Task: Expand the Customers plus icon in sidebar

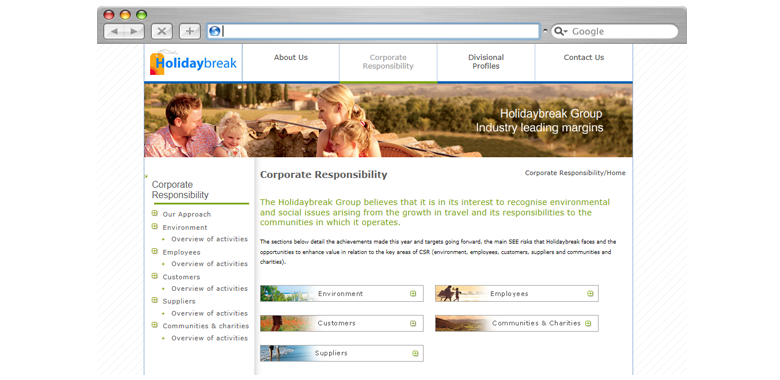Action: [x=155, y=276]
